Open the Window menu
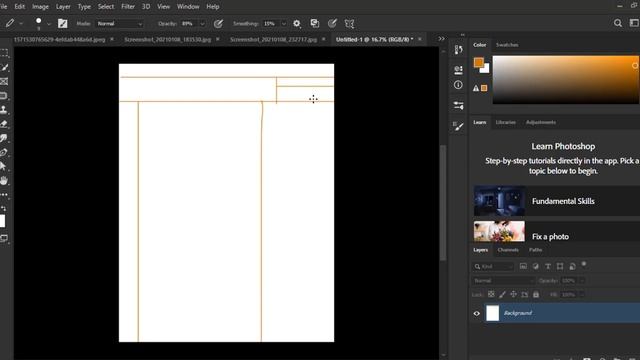The height and width of the screenshot is (360, 640). (188, 7)
